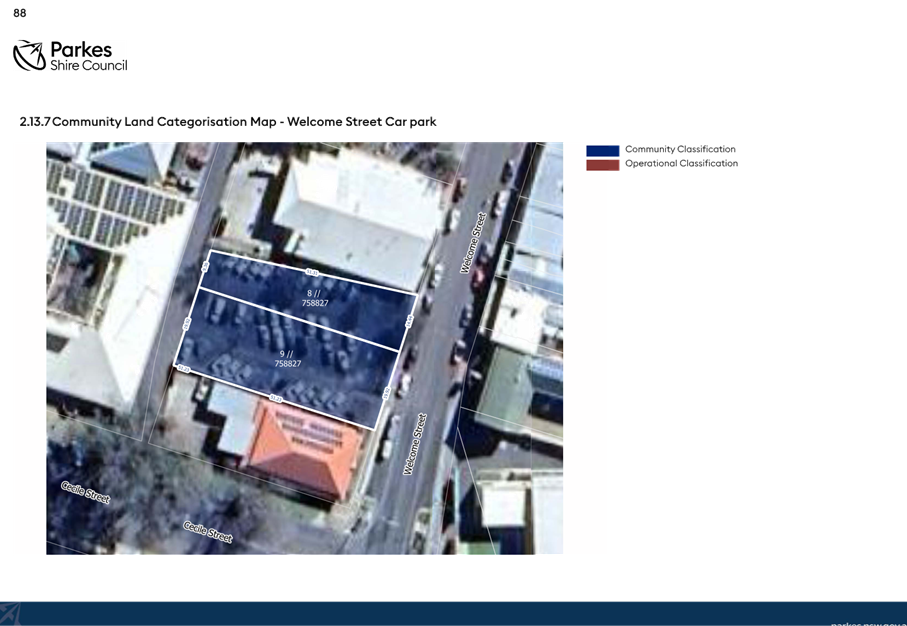Click page number 88
Screen dimensions: 907x626
pyautogui.click(x=20, y=13)
